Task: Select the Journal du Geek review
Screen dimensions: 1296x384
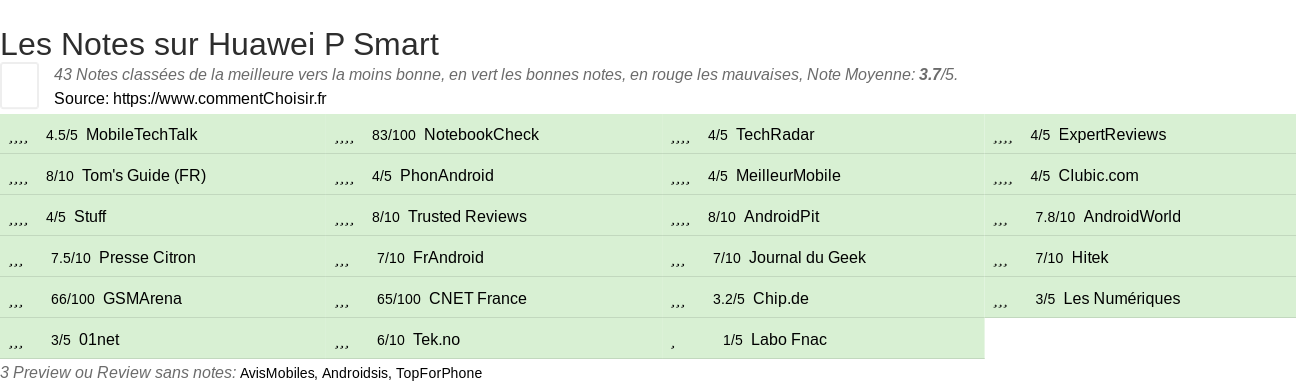Action: tap(807, 258)
